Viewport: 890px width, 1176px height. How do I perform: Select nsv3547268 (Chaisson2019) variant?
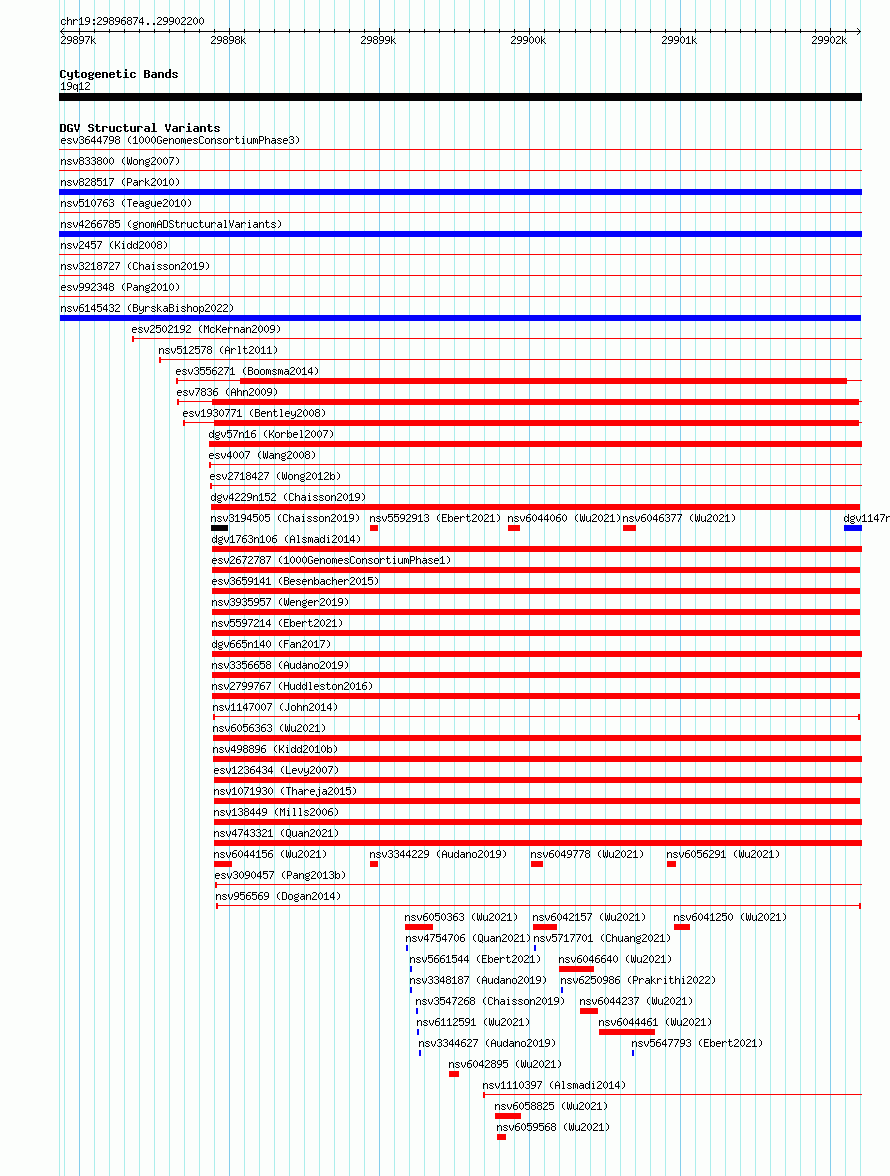pos(490,1001)
